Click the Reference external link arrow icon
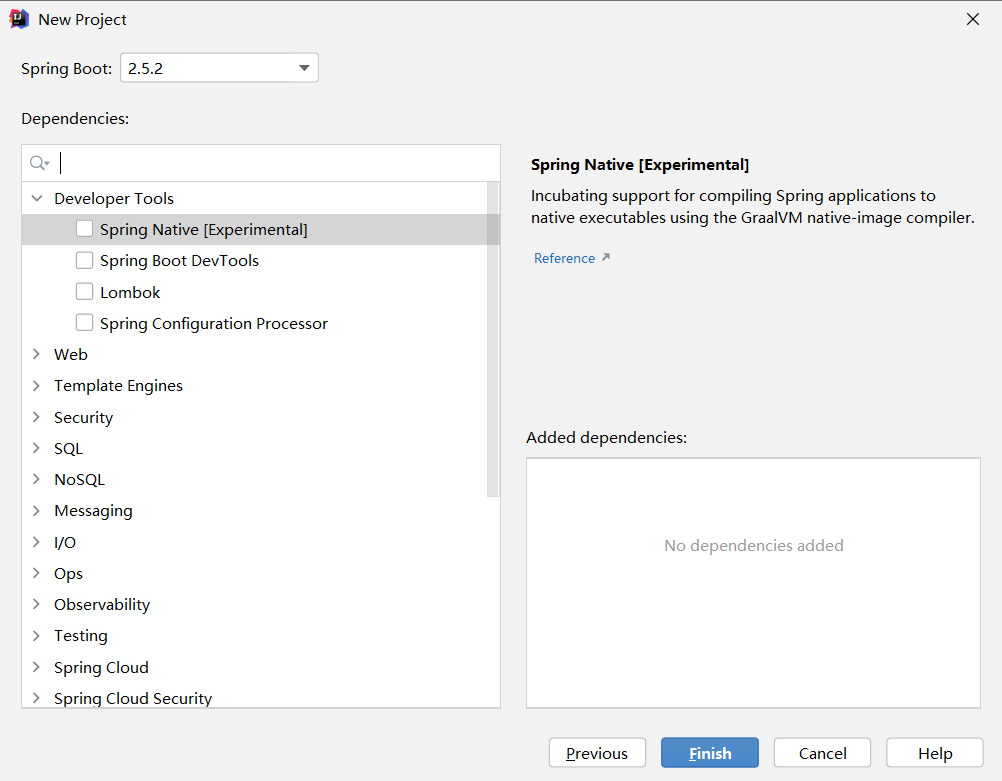 (x=606, y=257)
